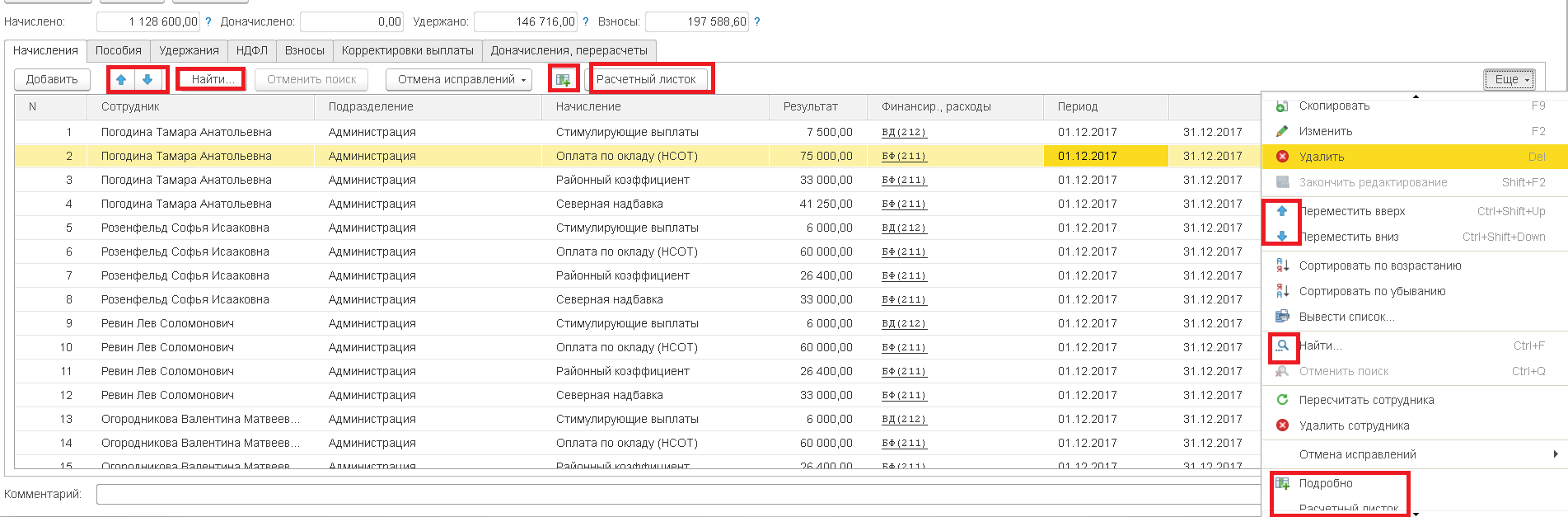Open the ВД(212) link in row 9
1568x517 pixels.
point(904,323)
